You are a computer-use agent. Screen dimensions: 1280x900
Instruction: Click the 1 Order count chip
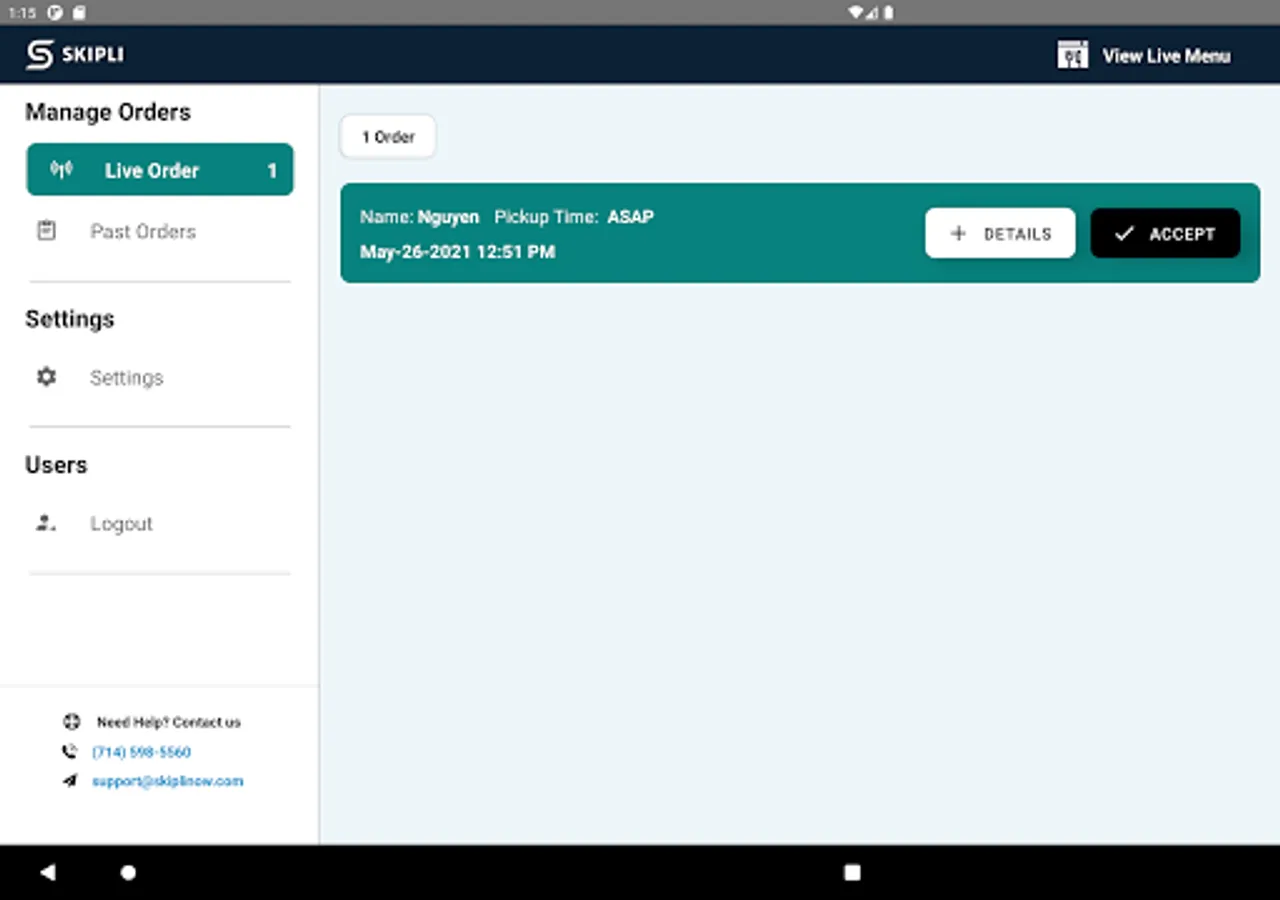[388, 137]
